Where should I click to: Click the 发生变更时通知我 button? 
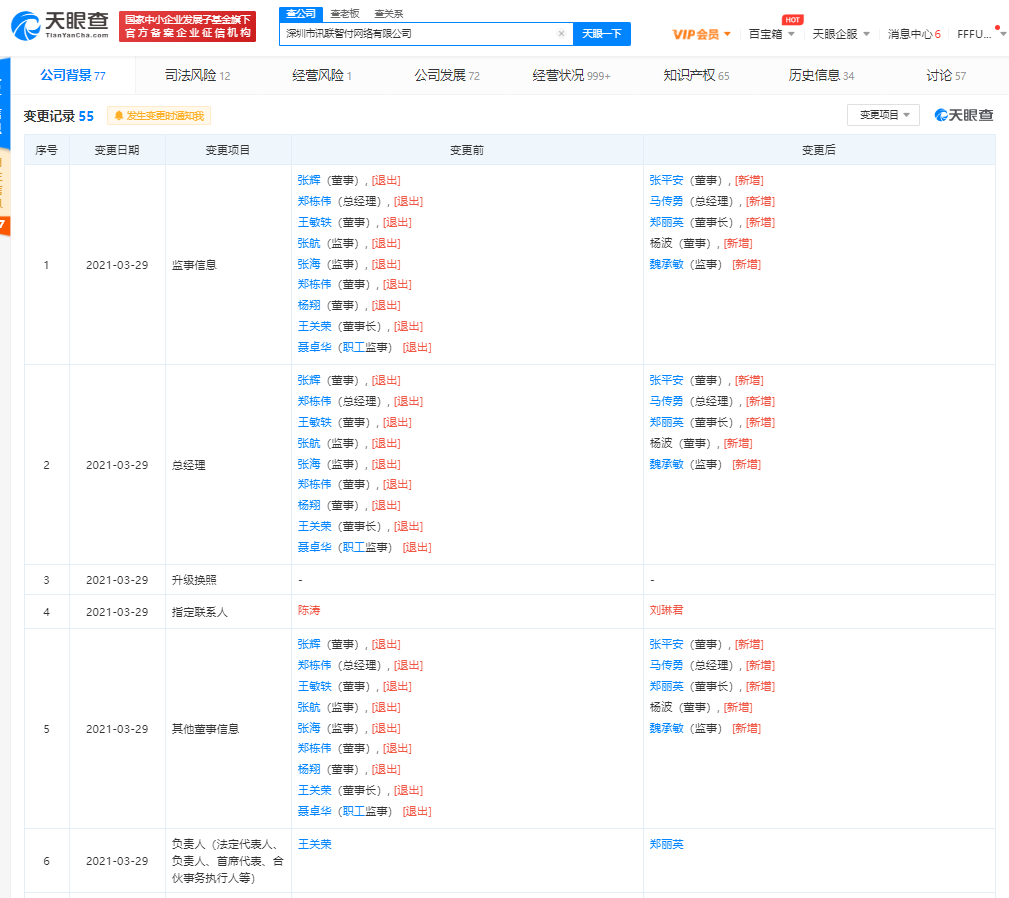pyautogui.click(x=159, y=116)
